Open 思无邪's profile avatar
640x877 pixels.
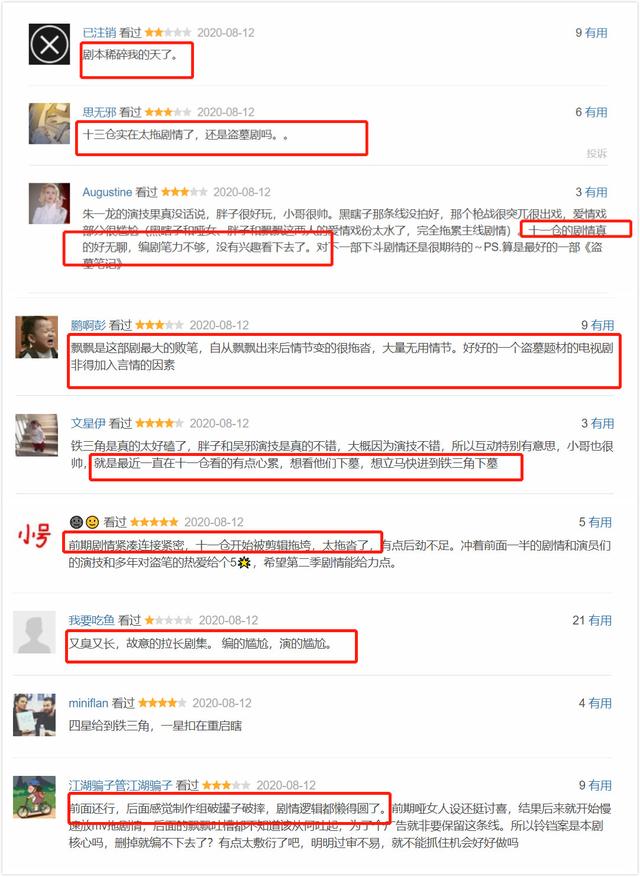[x=49, y=124]
